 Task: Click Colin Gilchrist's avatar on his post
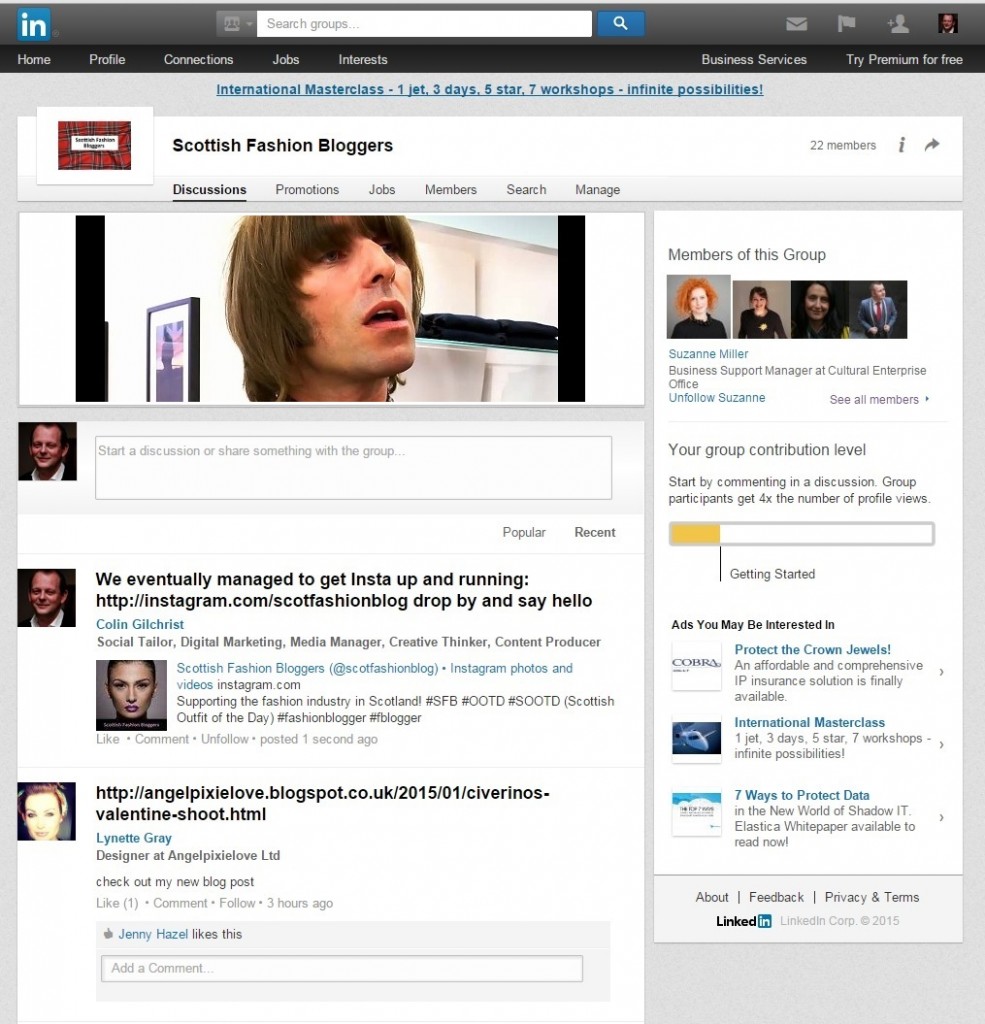(46, 598)
